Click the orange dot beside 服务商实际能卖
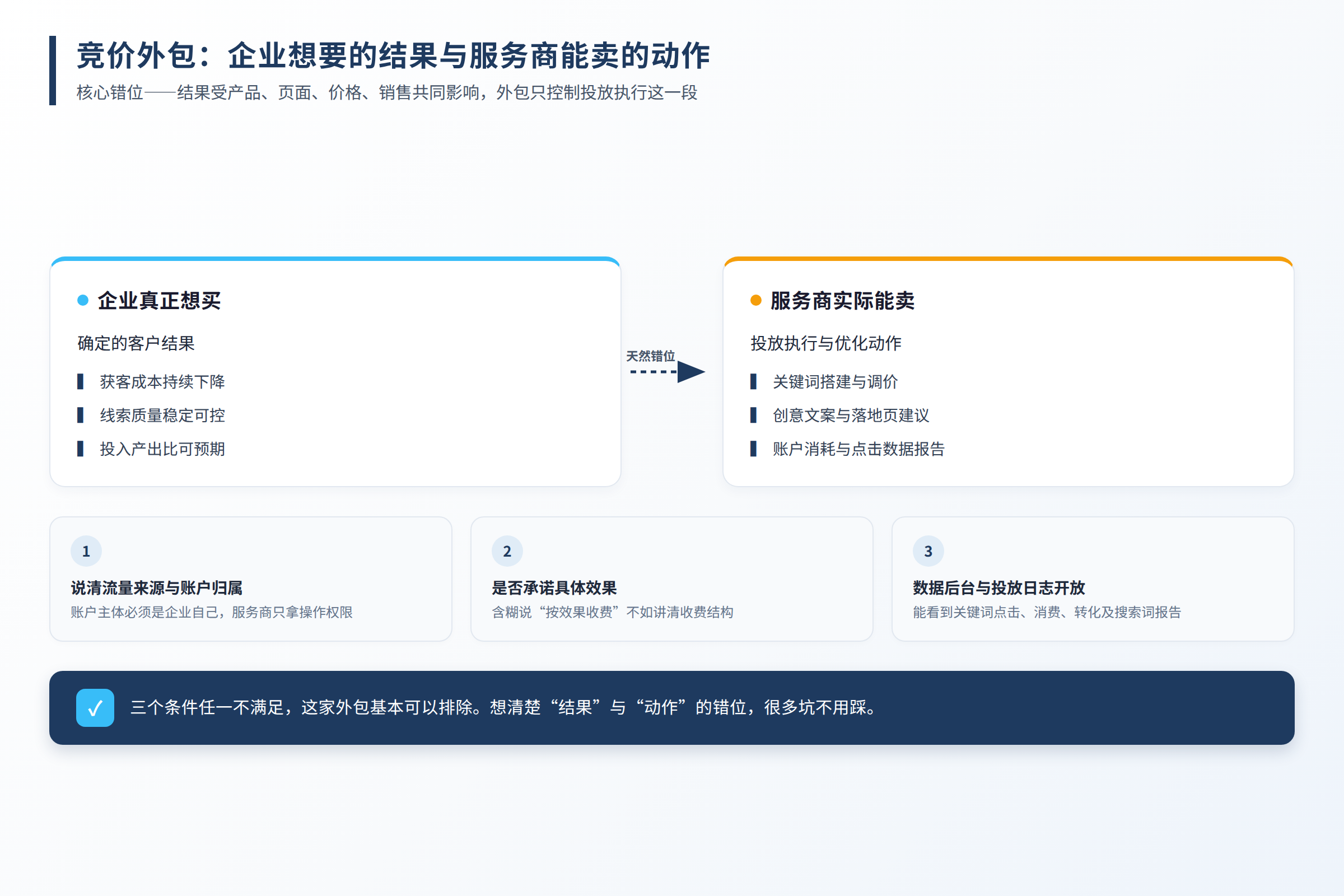This screenshot has width=1344, height=896. (755, 300)
